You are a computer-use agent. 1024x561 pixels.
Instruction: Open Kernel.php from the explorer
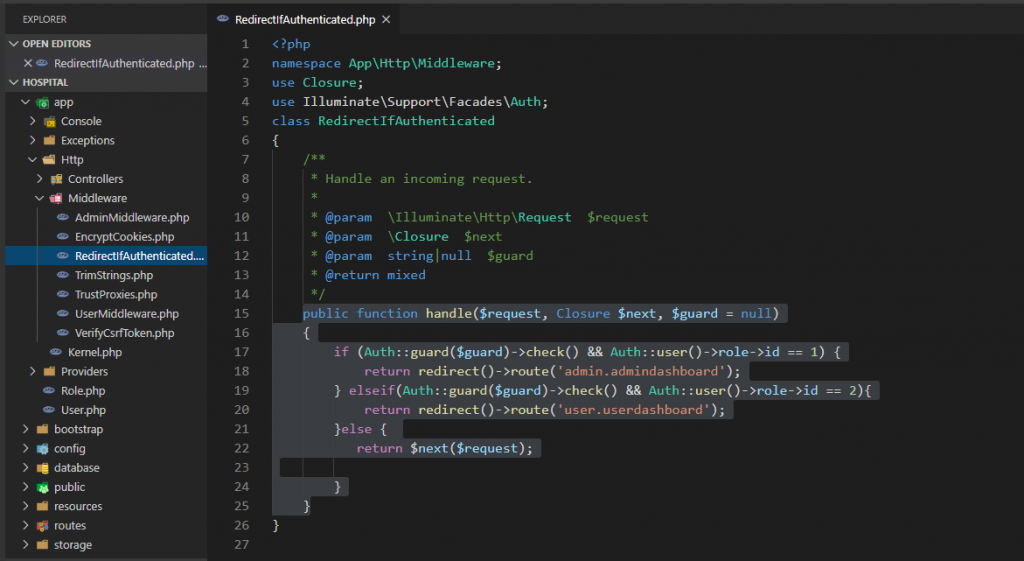tap(94, 352)
